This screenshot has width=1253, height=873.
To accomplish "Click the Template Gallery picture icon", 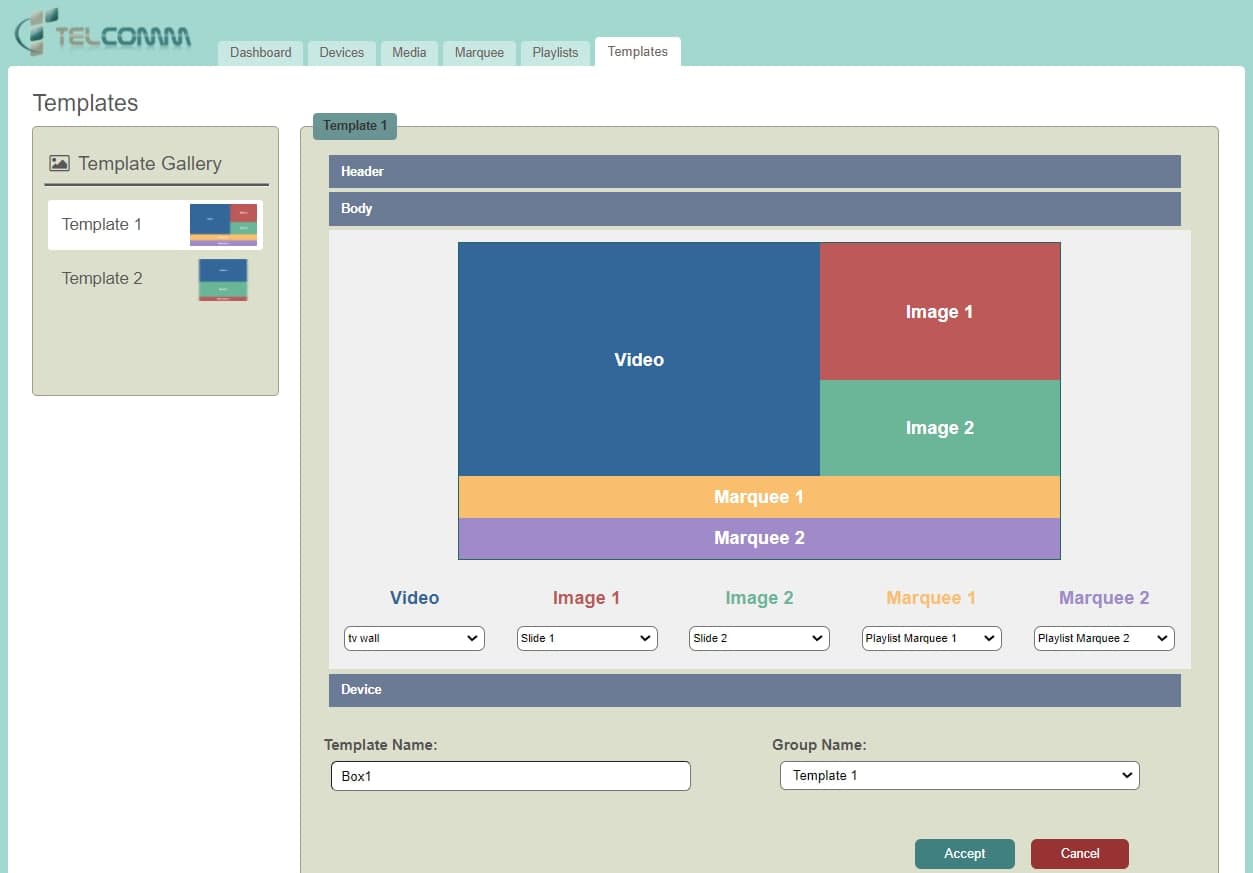I will coord(59,163).
